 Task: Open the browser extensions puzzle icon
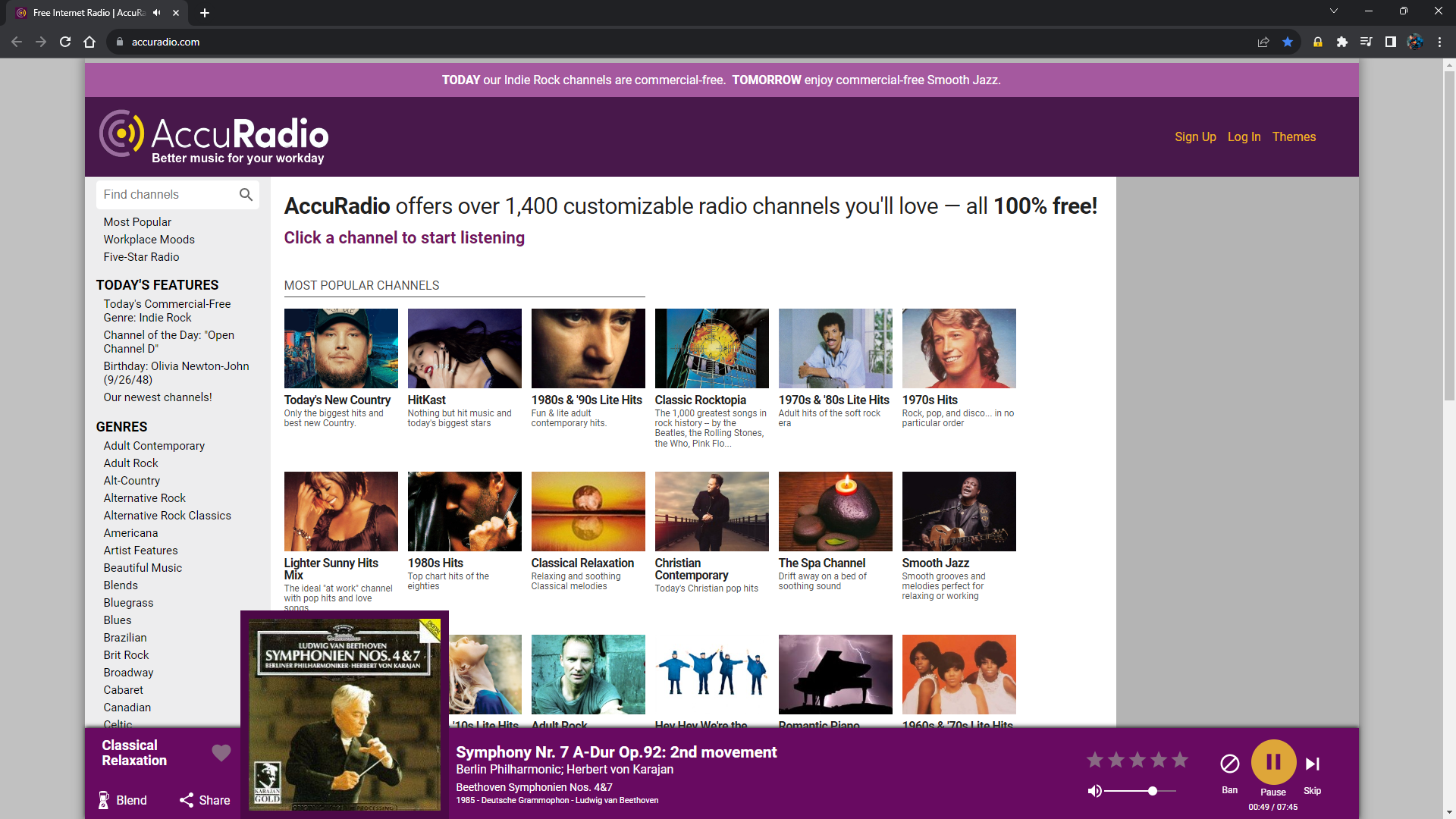tap(1341, 42)
